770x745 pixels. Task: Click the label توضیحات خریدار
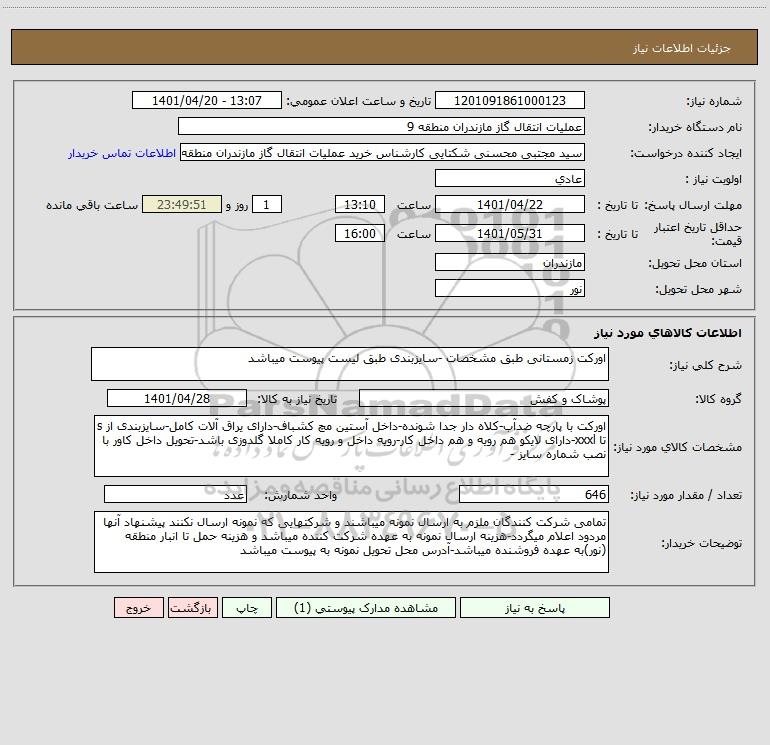pyautogui.click(x=702, y=544)
